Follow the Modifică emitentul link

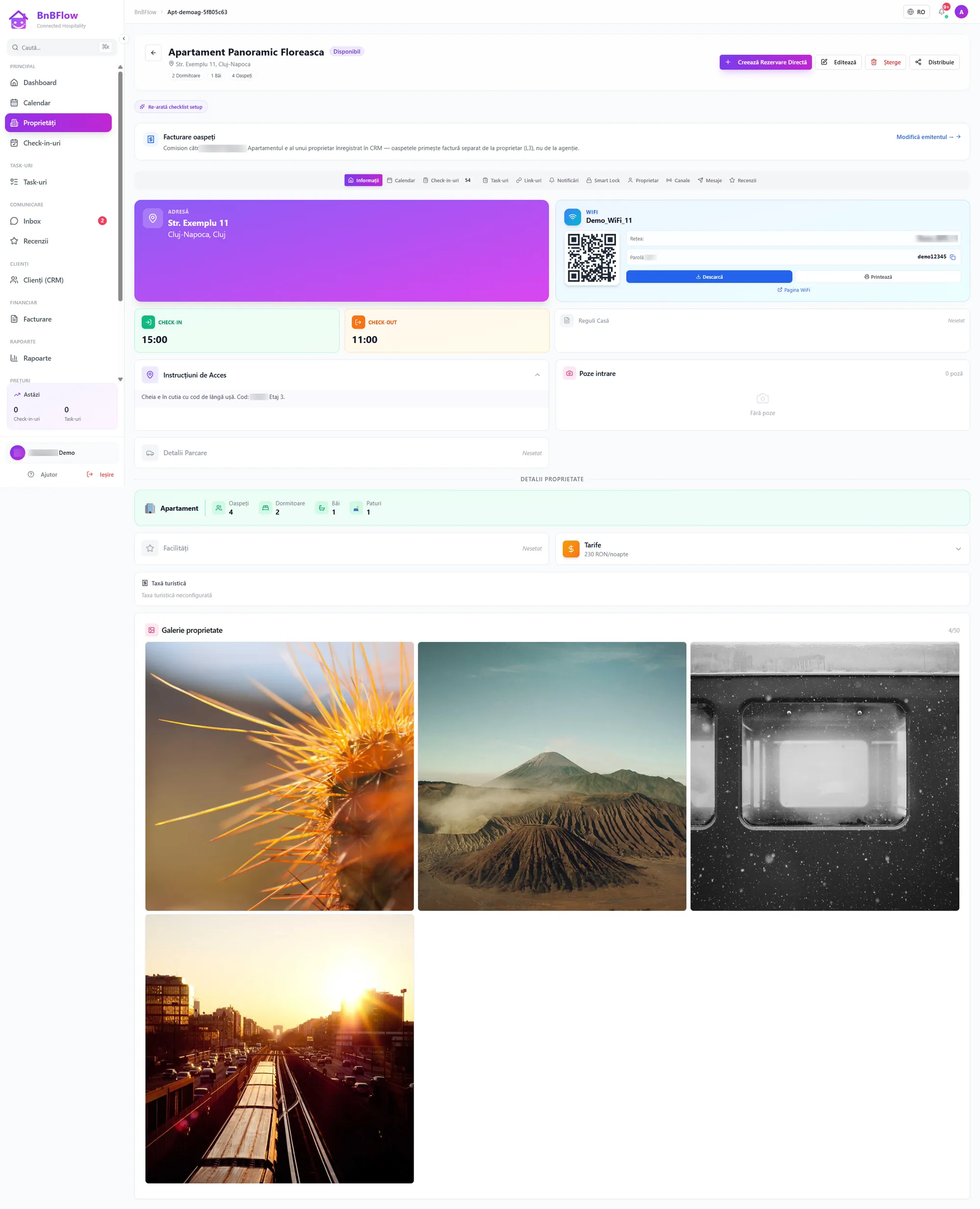tap(928, 137)
